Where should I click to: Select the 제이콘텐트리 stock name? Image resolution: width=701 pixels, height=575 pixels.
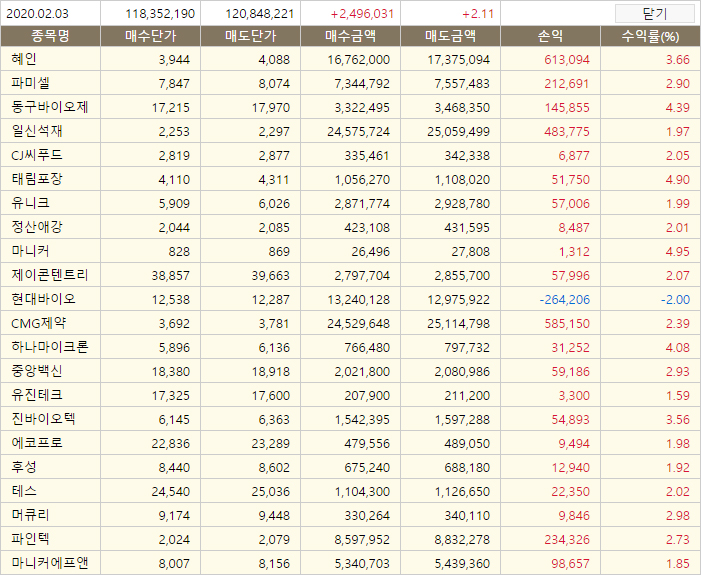(50, 275)
